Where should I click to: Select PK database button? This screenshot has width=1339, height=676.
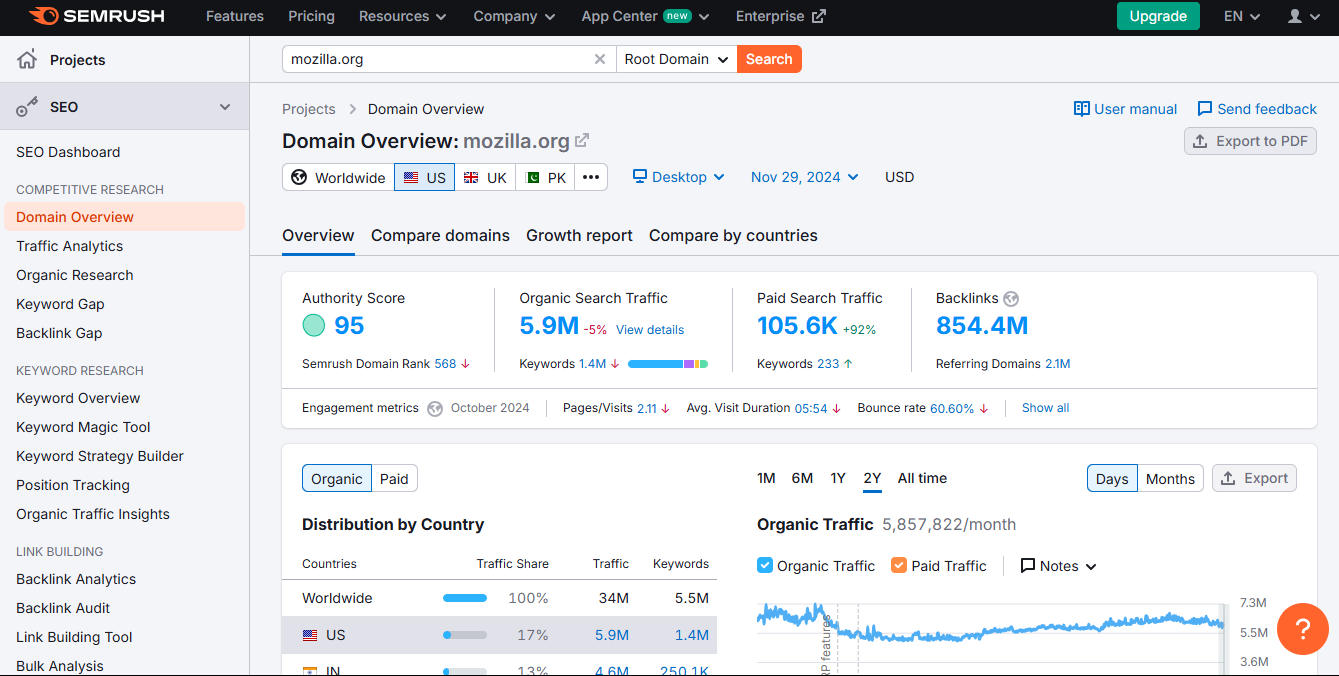click(x=546, y=177)
